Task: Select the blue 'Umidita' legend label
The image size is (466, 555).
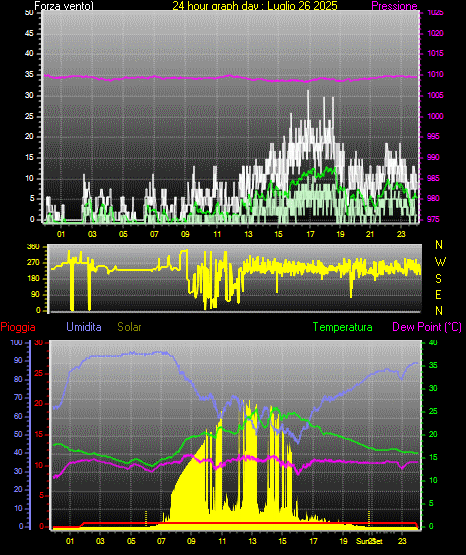Action: click(84, 327)
